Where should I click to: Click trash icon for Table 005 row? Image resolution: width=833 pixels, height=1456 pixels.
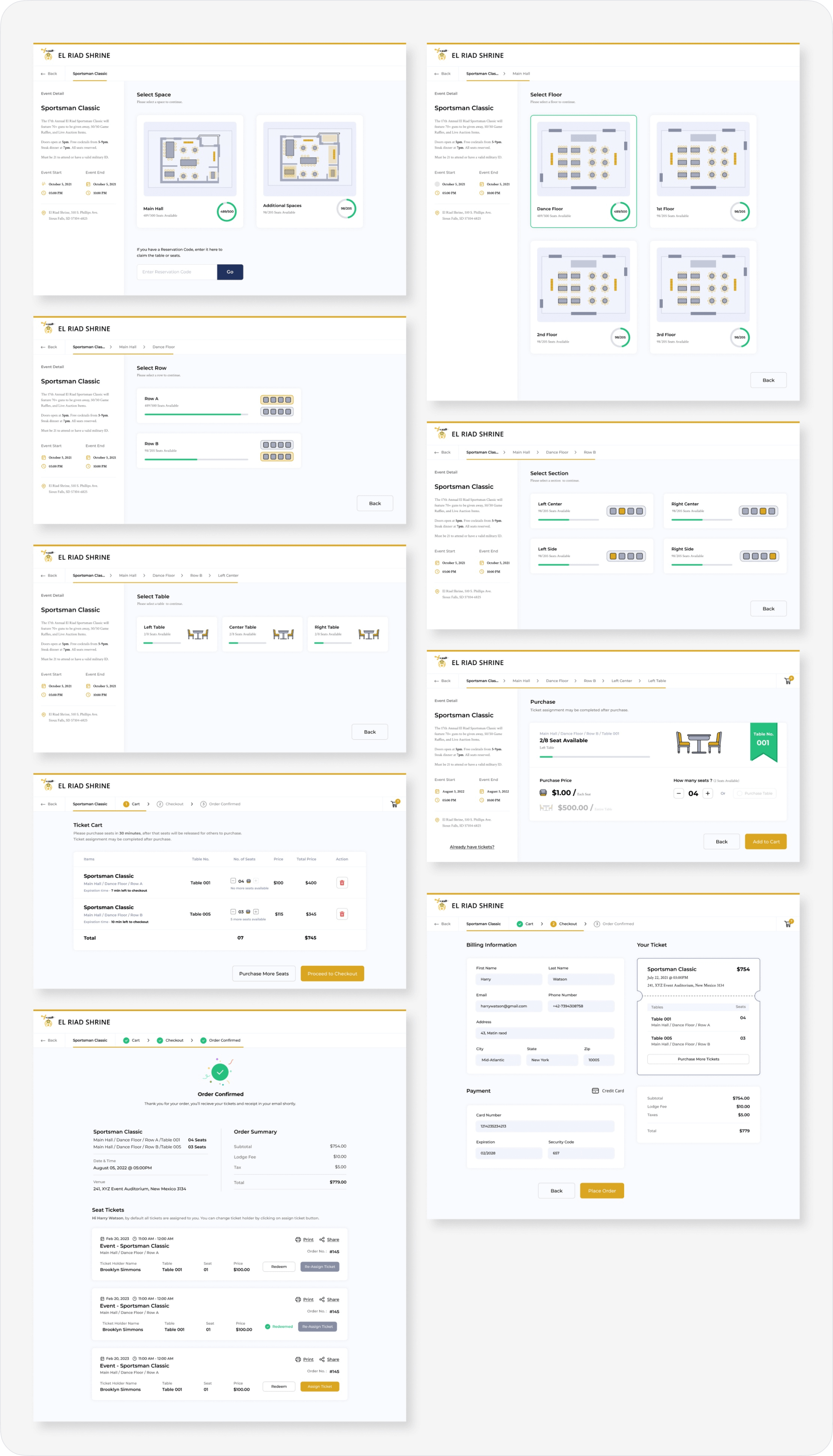tap(342, 914)
